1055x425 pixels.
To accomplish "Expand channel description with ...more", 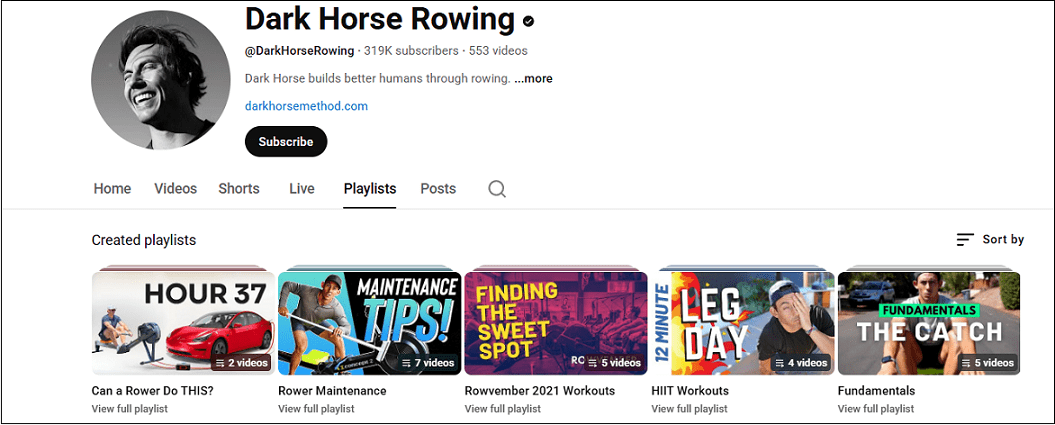I will pyautogui.click(x=534, y=79).
